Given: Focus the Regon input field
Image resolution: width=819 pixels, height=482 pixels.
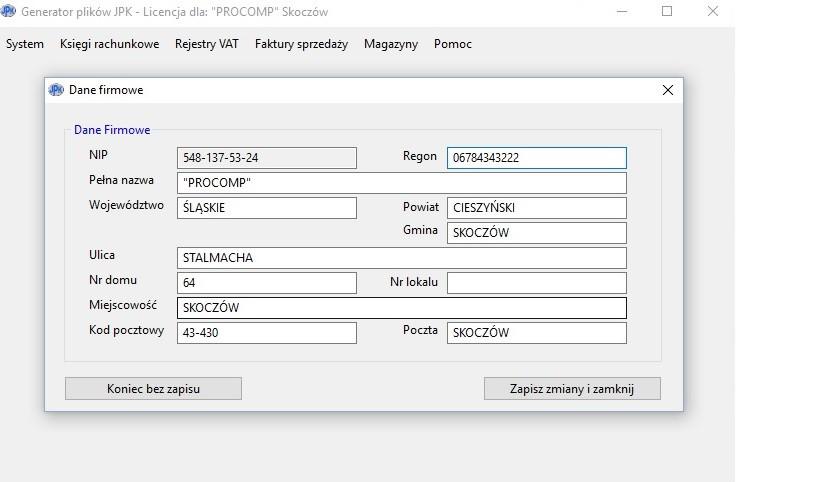Looking at the screenshot, I should click(x=536, y=158).
